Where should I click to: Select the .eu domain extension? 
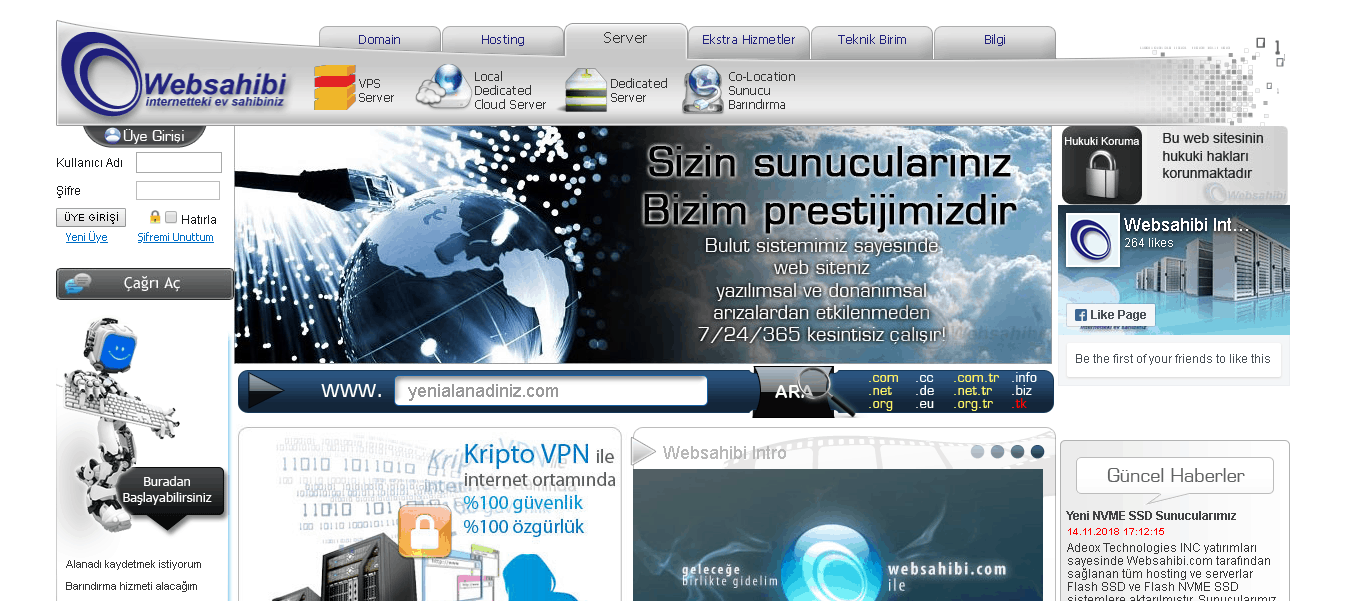(924, 404)
